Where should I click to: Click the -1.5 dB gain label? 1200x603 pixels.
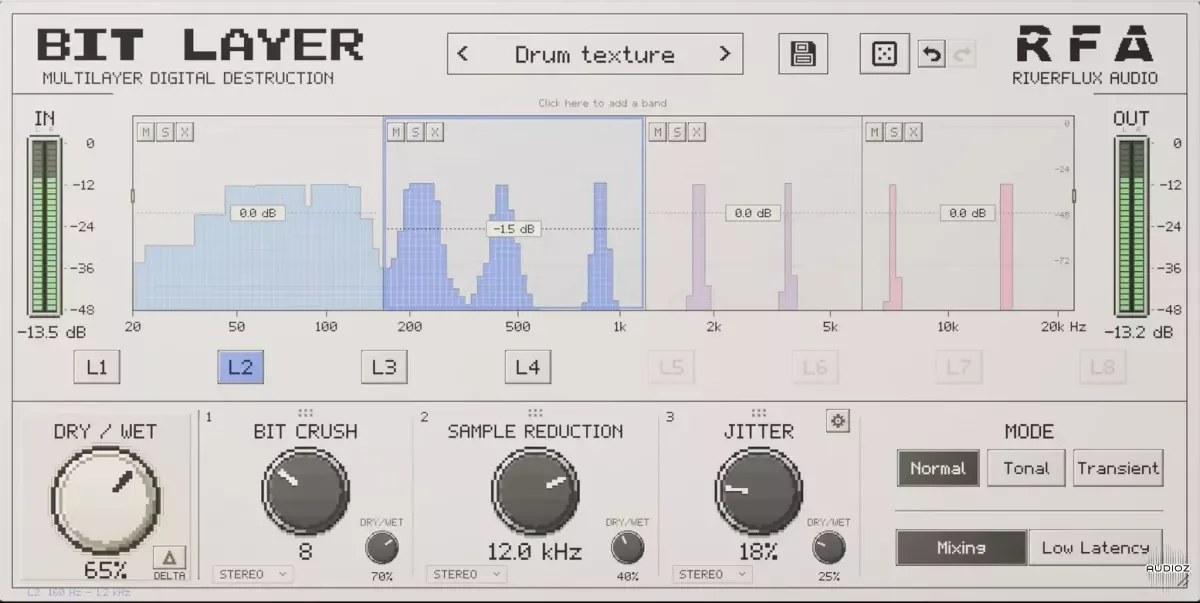513,229
